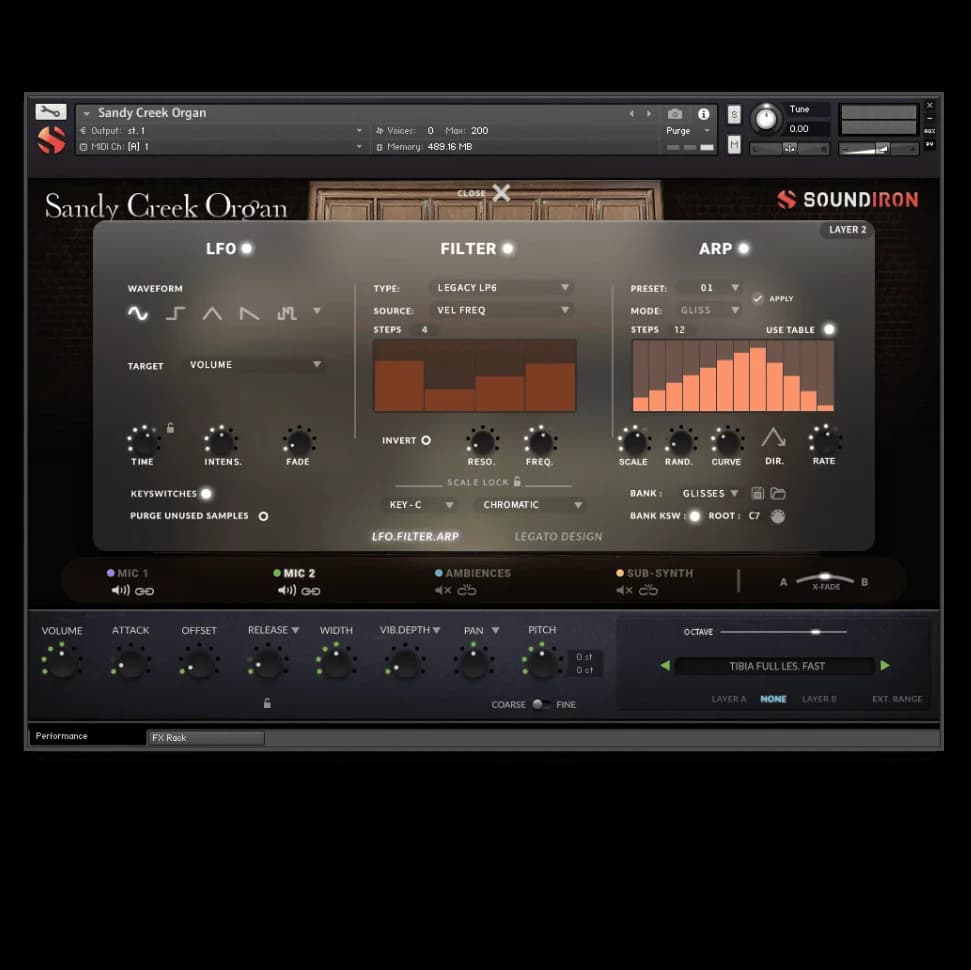Screen dimensions: 971x970
Task: Click the Octave slider handle
Action: click(815, 632)
